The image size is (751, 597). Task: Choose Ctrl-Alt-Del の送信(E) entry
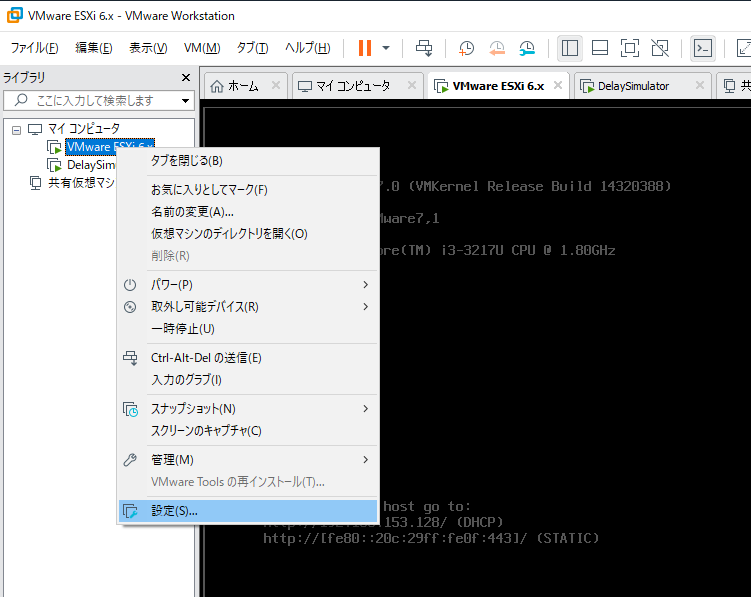pyautogui.click(x=248, y=358)
